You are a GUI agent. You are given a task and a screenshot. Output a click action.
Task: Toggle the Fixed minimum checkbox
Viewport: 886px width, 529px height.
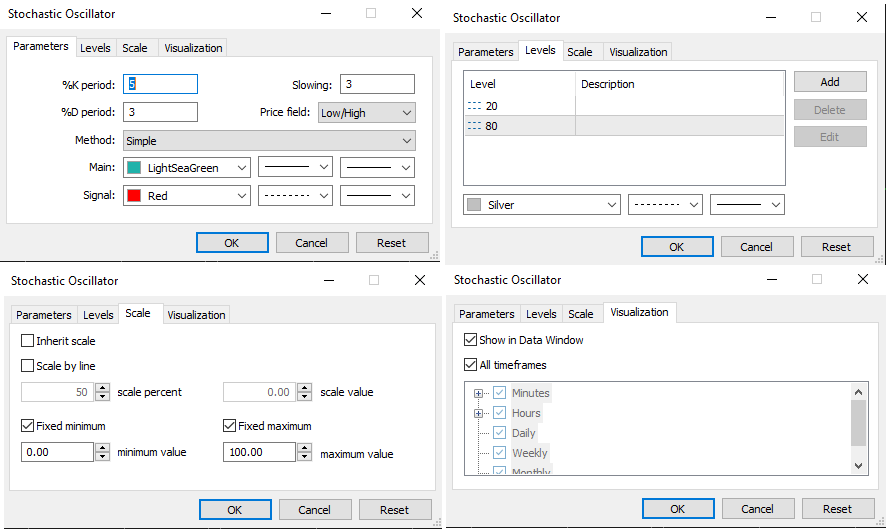click(x=28, y=426)
